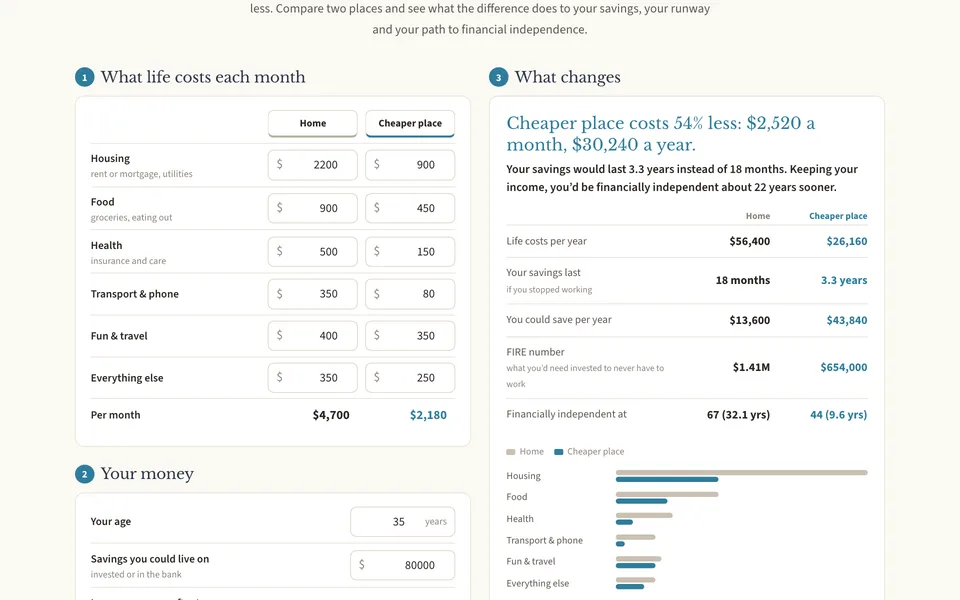Click the $43,840 save per year value
This screenshot has height=600, width=960.
(847, 320)
